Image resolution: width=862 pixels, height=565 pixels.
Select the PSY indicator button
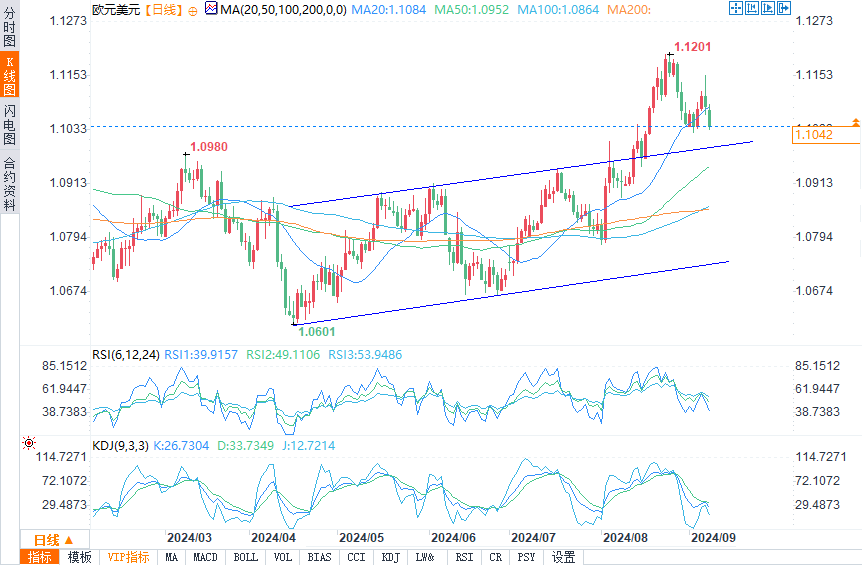click(x=527, y=557)
